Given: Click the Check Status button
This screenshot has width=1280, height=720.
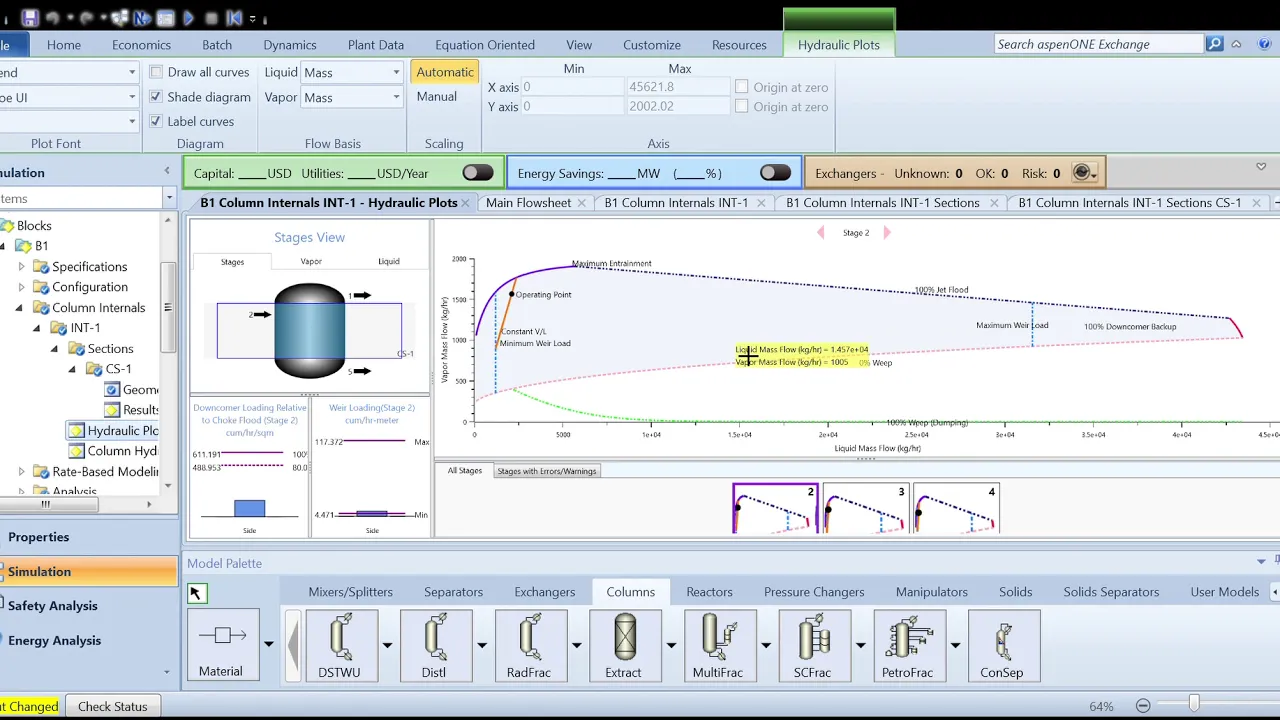Looking at the screenshot, I should coord(112,706).
